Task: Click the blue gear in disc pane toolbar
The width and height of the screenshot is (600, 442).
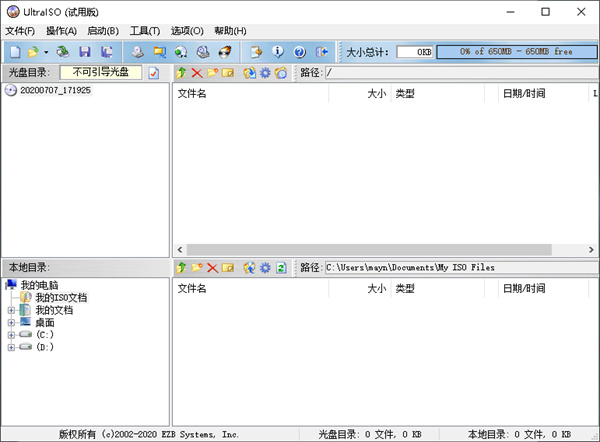Action: [x=265, y=72]
